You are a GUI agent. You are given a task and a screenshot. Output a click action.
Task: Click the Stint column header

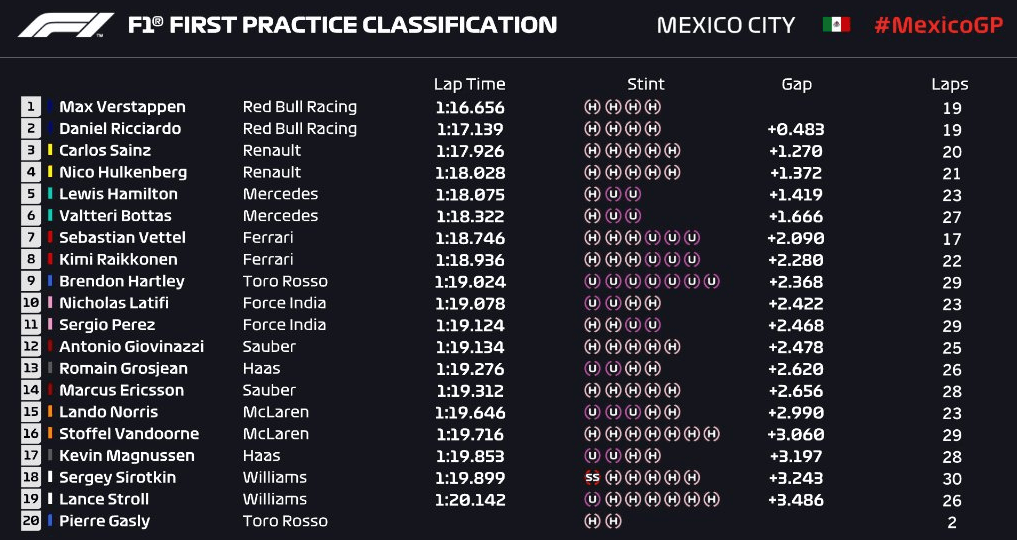point(646,84)
